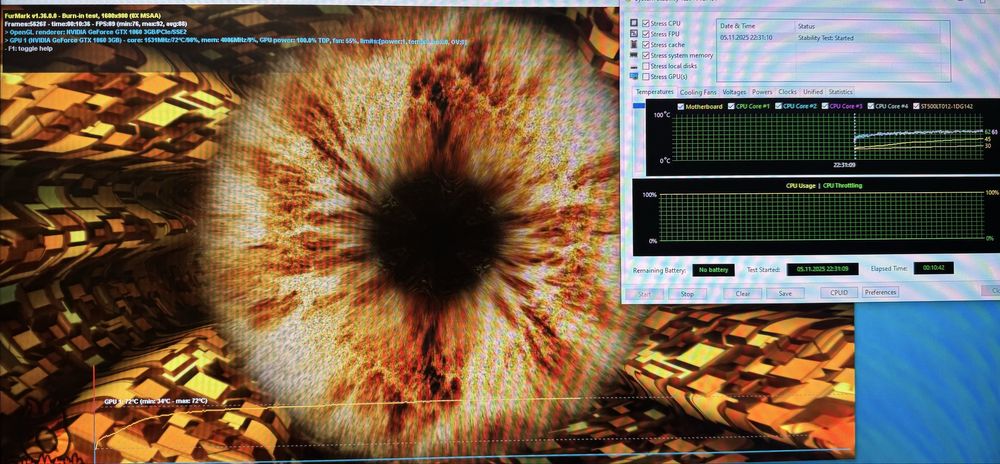This screenshot has height=464, width=1000.
Task: Click the FurMark GPU 1 temperature graph label
Action: coord(156,402)
